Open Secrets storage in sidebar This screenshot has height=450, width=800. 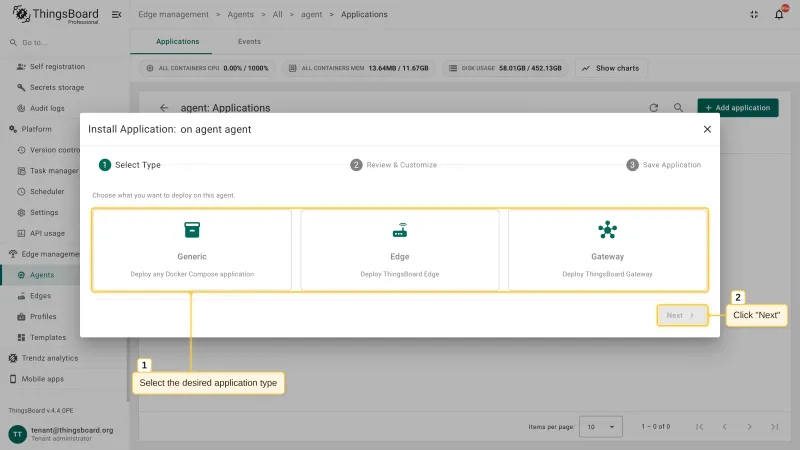pyautogui.click(x=57, y=87)
